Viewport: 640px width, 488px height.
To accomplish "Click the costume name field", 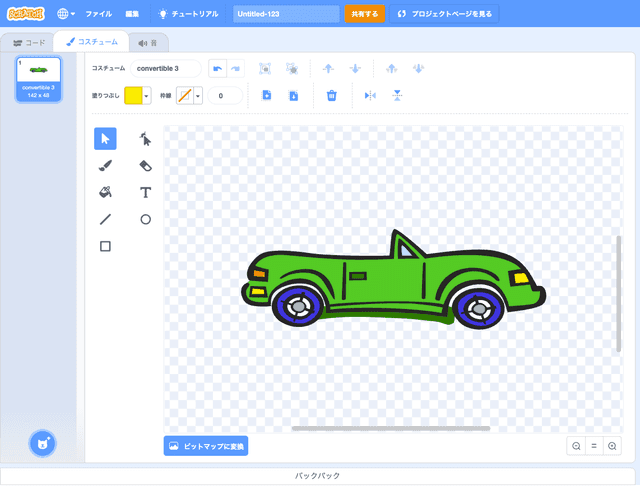I will click(x=166, y=68).
